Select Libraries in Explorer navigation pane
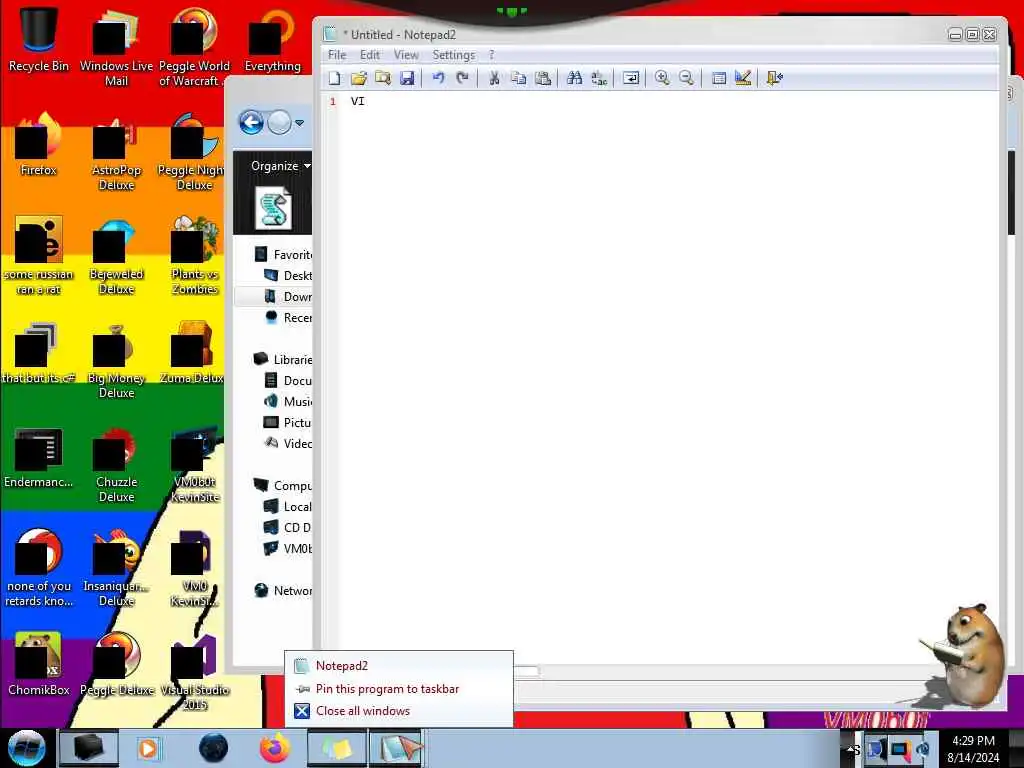The width and height of the screenshot is (1024, 768). (282, 359)
